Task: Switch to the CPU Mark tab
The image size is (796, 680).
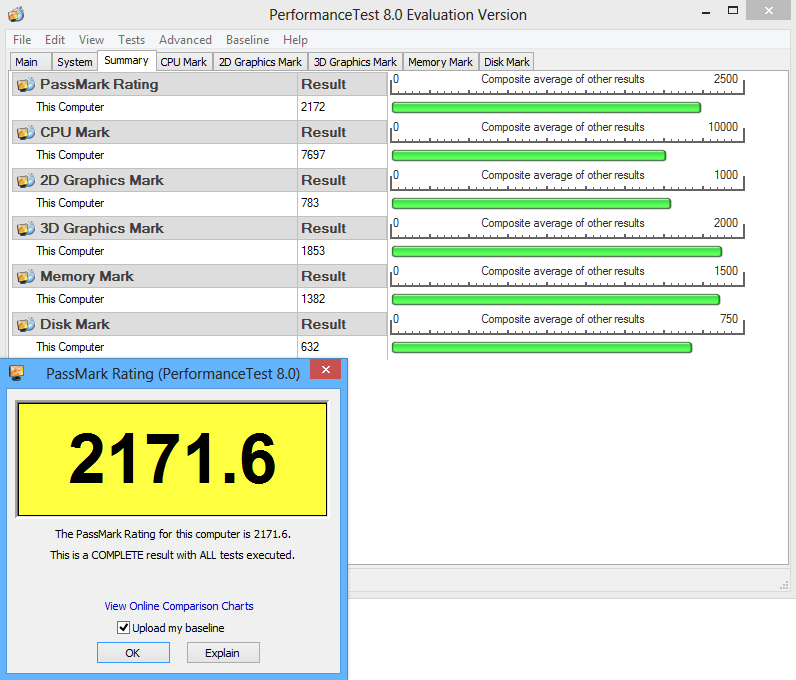Action: 184,62
